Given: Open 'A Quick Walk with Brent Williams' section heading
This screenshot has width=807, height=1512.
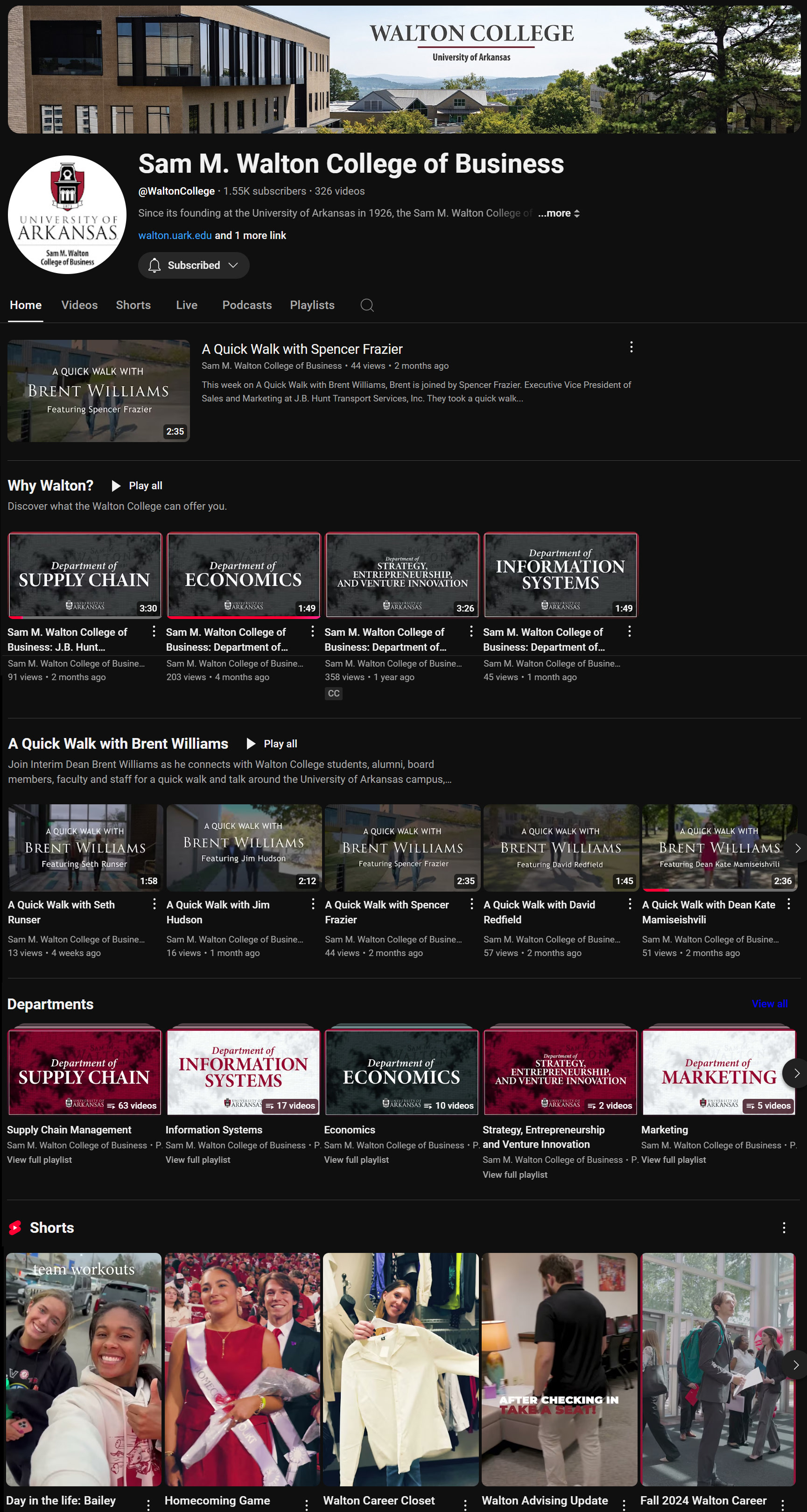Looking at the screenshot, I should [x=118, y=744].
